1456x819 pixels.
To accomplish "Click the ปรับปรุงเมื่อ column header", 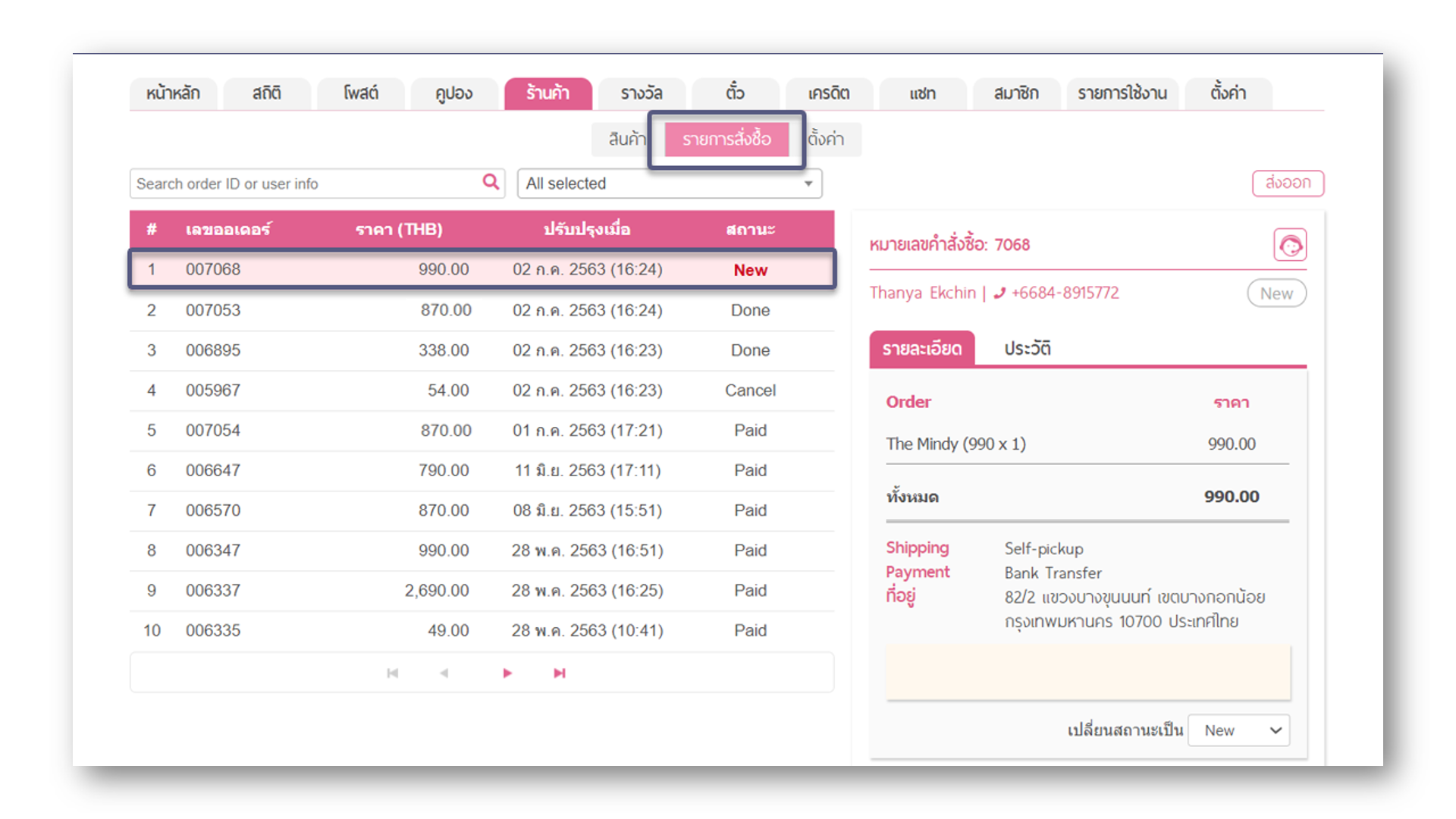I will (x=587, y=229).
